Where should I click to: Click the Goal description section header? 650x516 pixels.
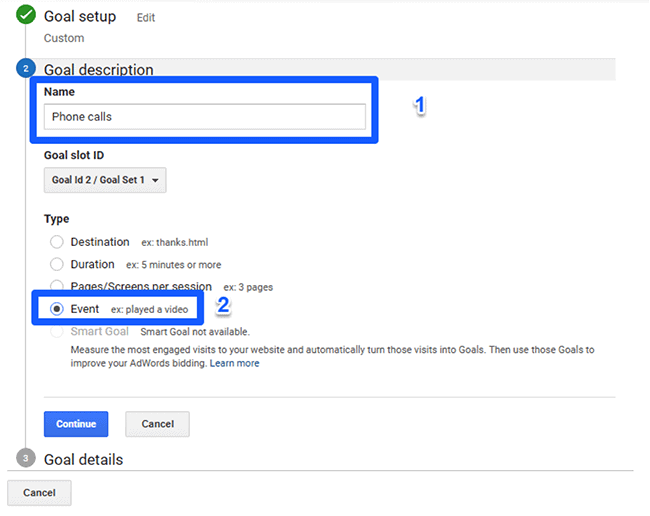click(99, 70)
